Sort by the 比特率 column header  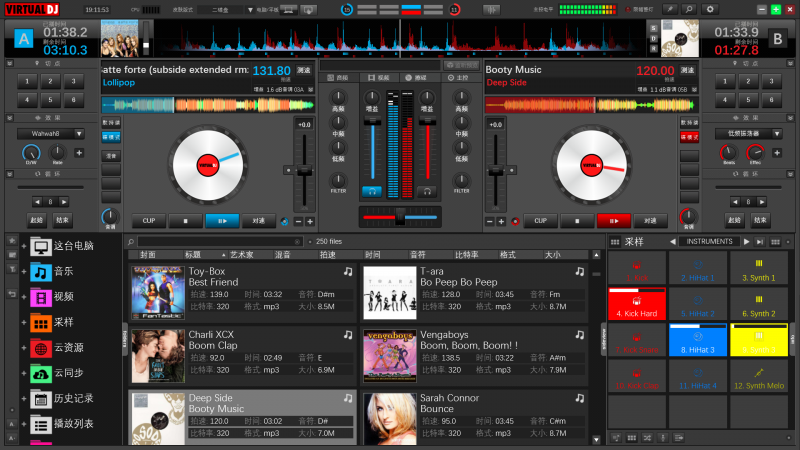(x=466, y=255)
